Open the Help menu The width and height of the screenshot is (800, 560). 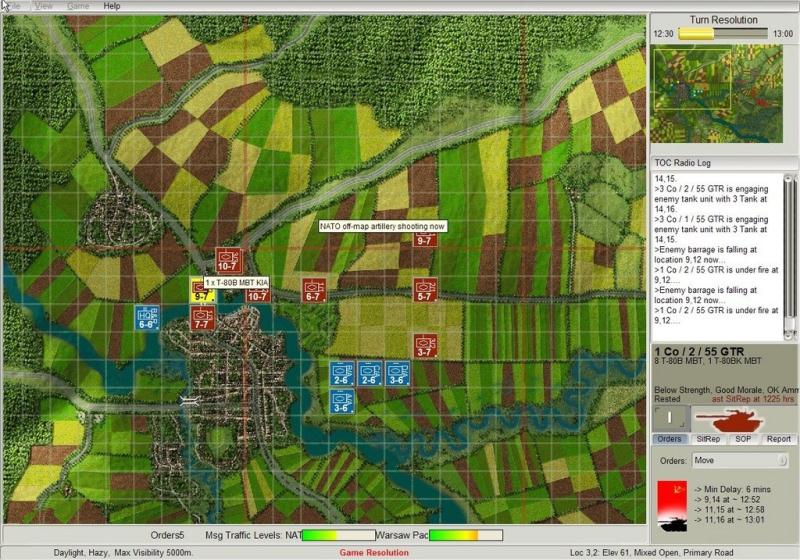click(111, 6)
